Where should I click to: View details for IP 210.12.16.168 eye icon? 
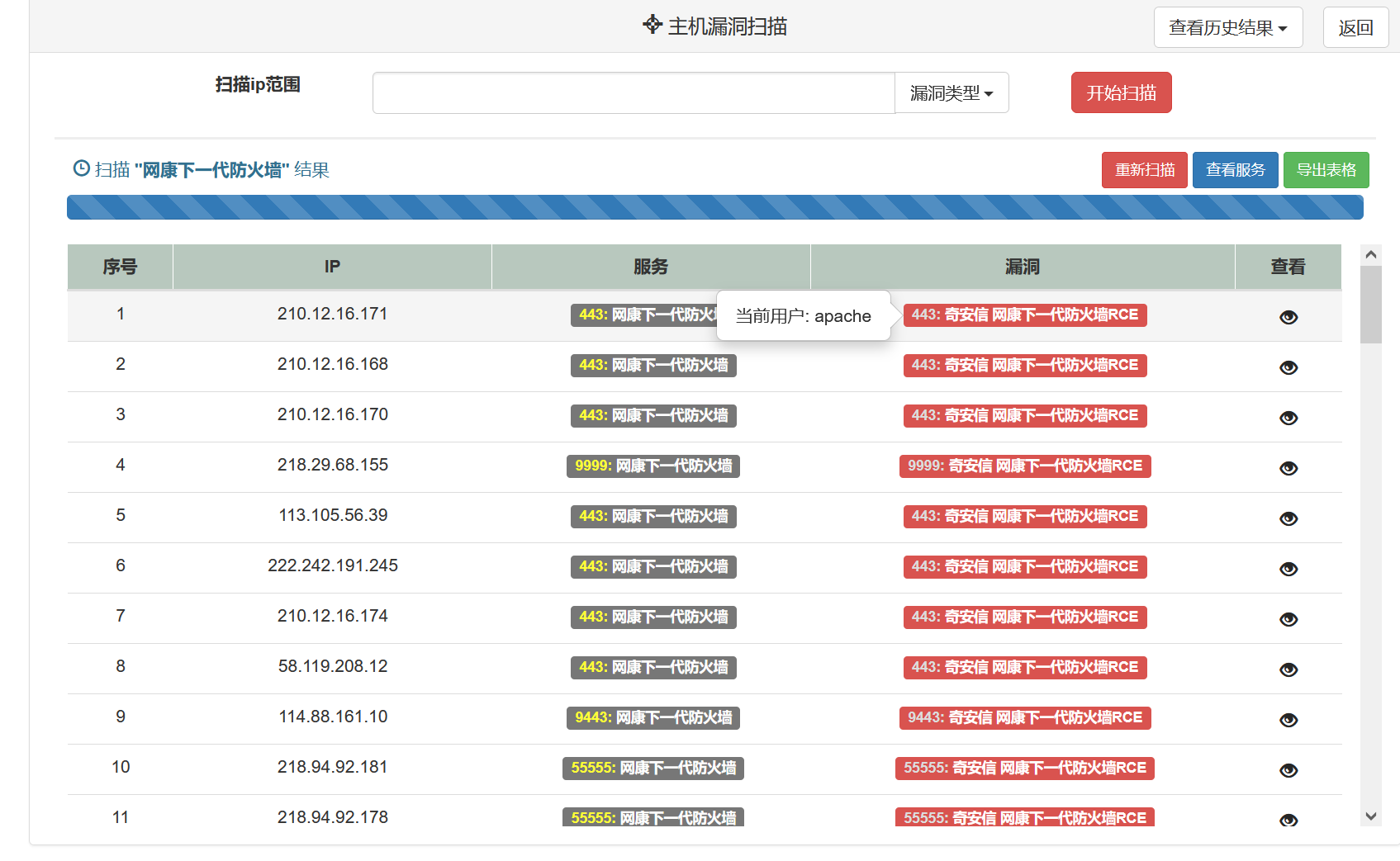click(1288, 367)
